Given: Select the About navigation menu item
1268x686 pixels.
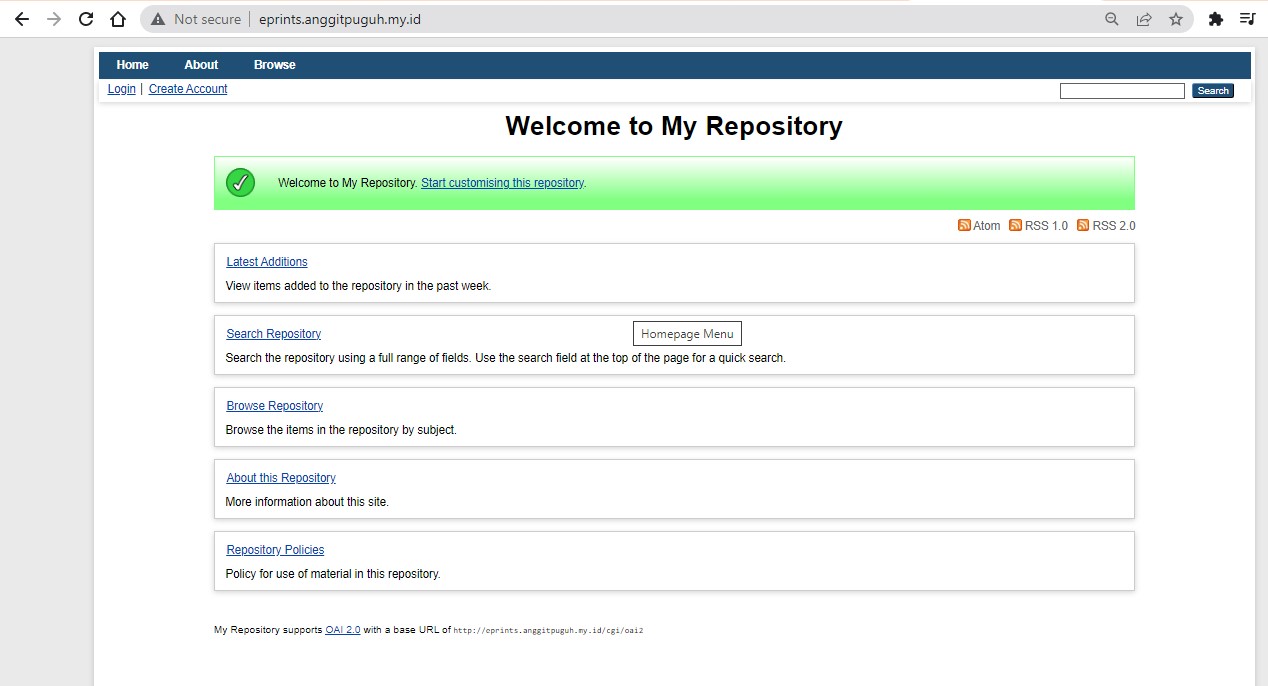Looking at the screenshot, I should (x=200, y=64).
